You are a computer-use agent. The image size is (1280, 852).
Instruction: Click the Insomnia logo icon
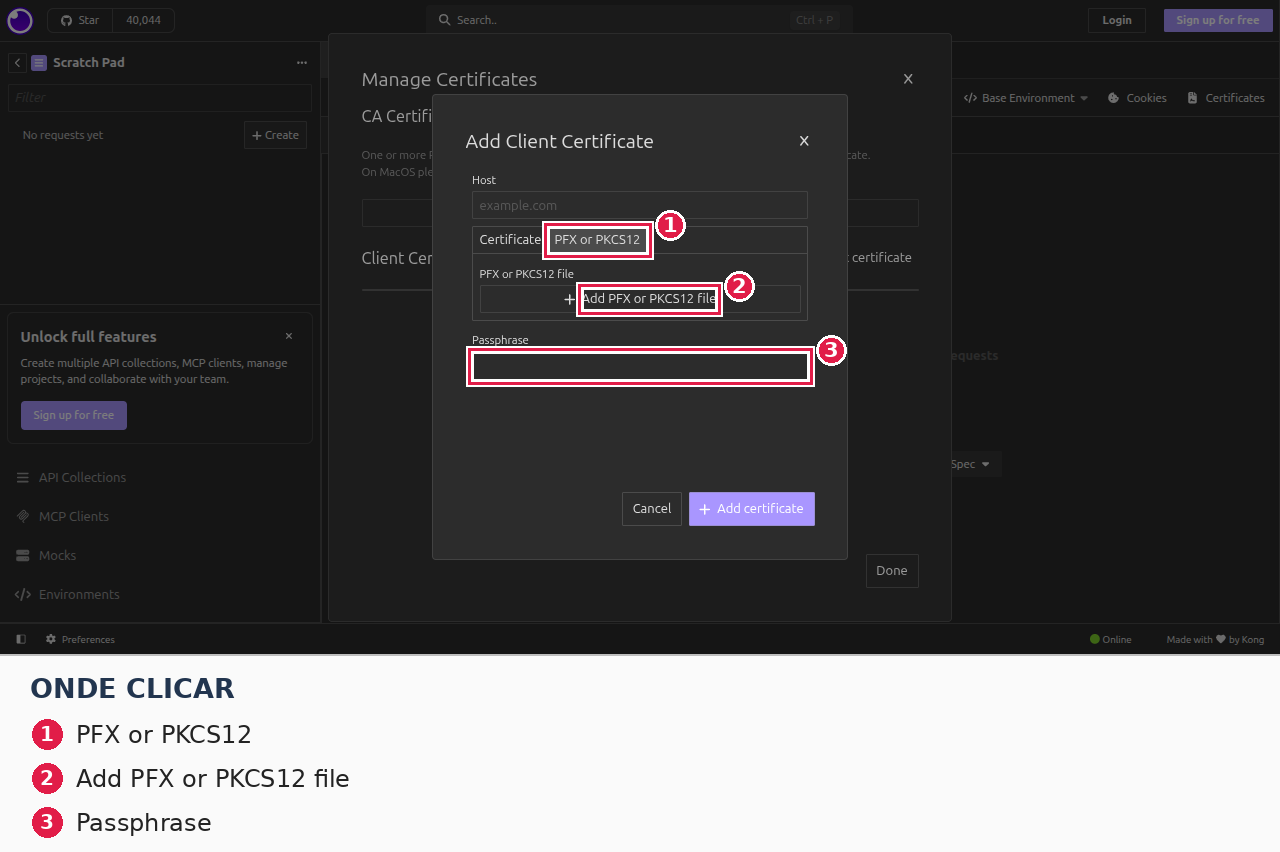pos(20,20)
